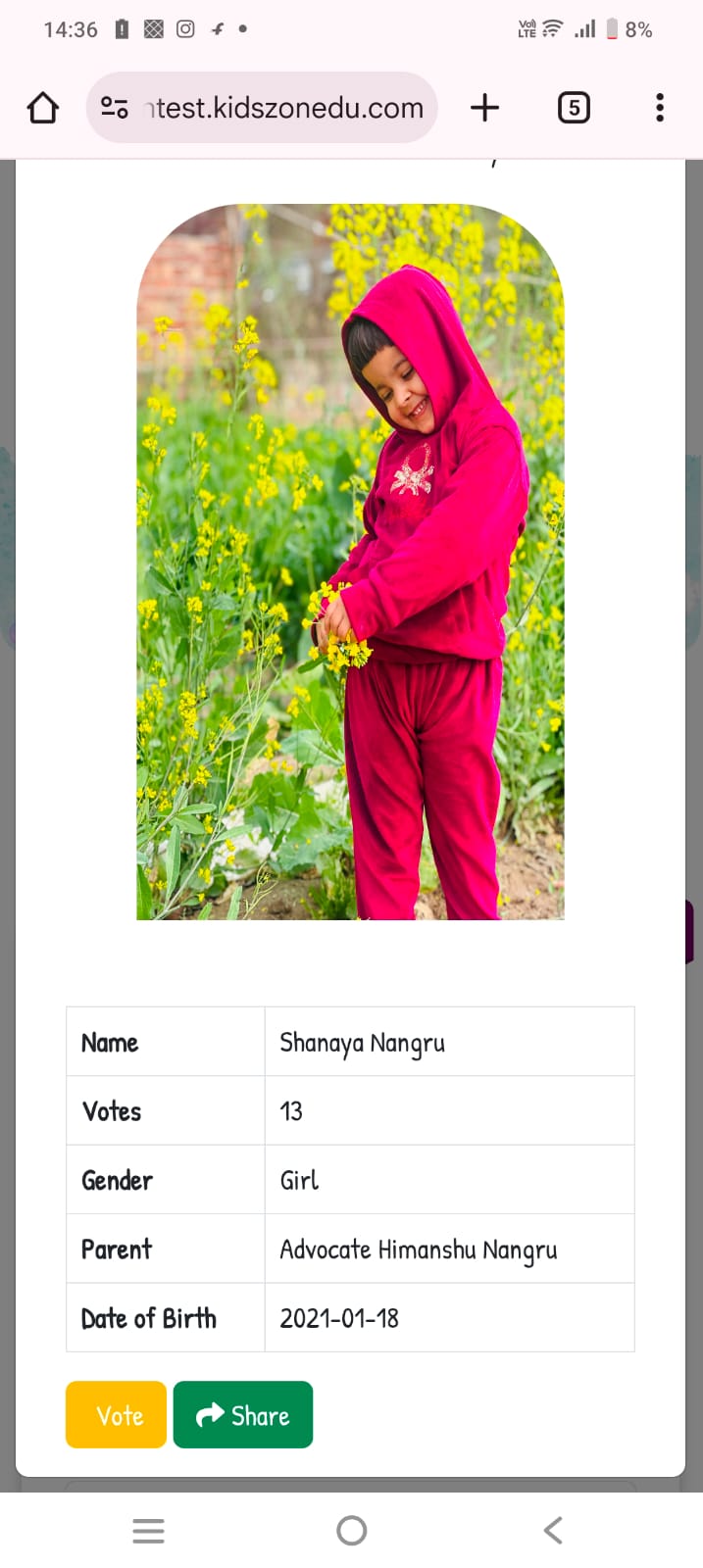
Task: Tap the browser home icon
Action: [43, 108]
